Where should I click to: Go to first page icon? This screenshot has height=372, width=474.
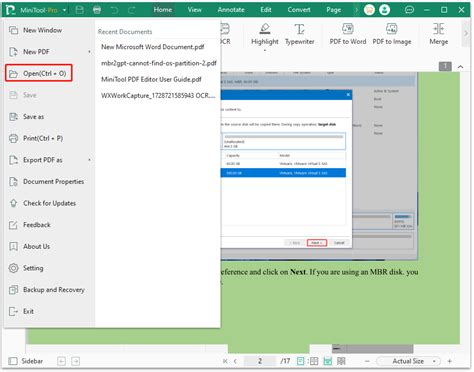(x=225, y=361)
